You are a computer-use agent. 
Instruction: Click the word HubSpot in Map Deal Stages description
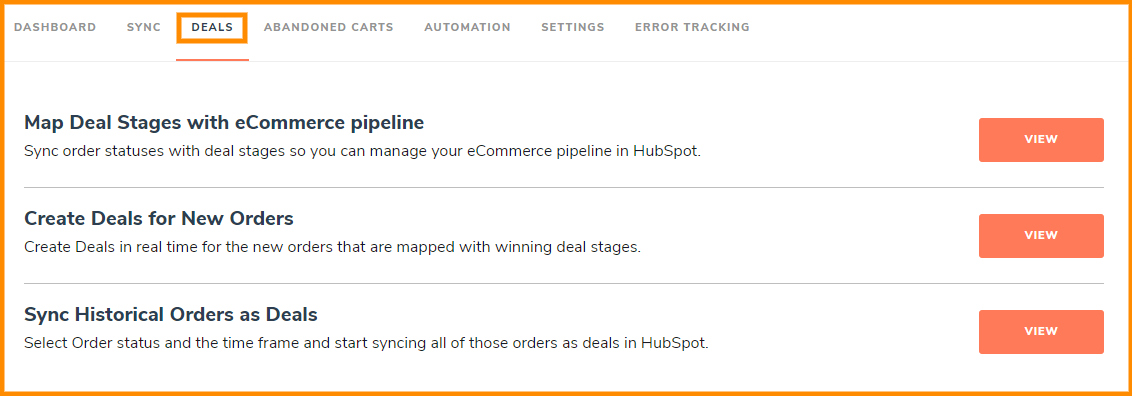(666, 153)
